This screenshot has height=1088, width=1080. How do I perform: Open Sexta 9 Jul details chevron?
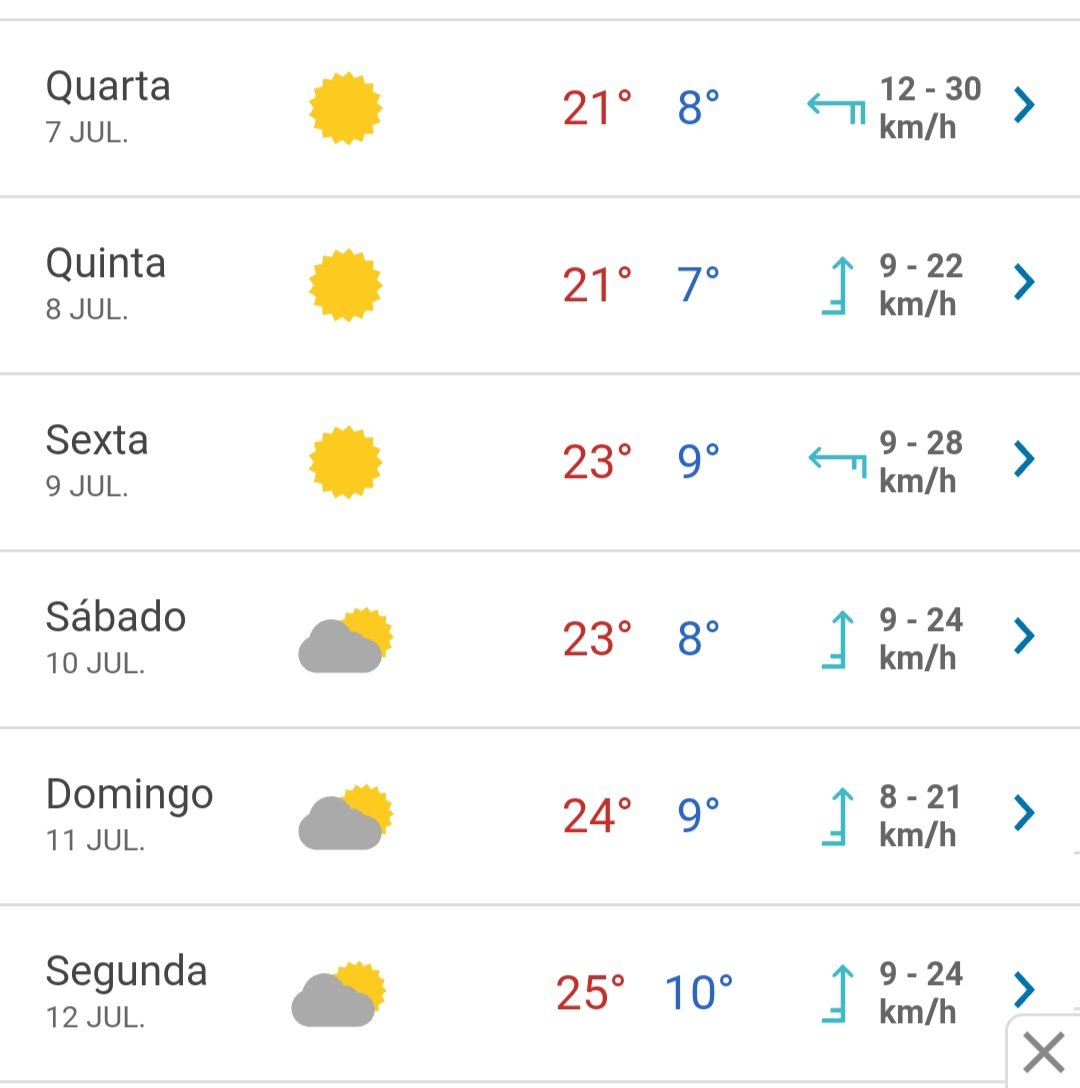1024,459
